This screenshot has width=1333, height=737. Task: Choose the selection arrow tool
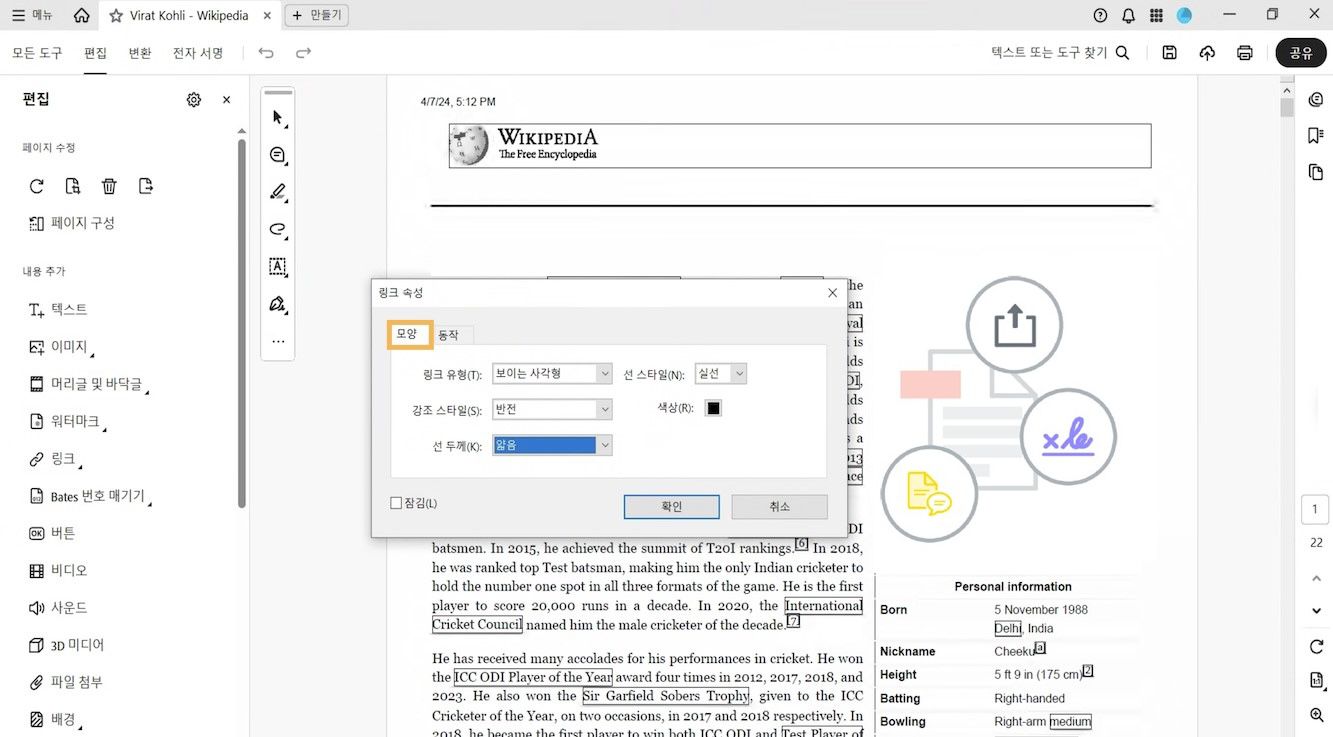pos(278,118)
